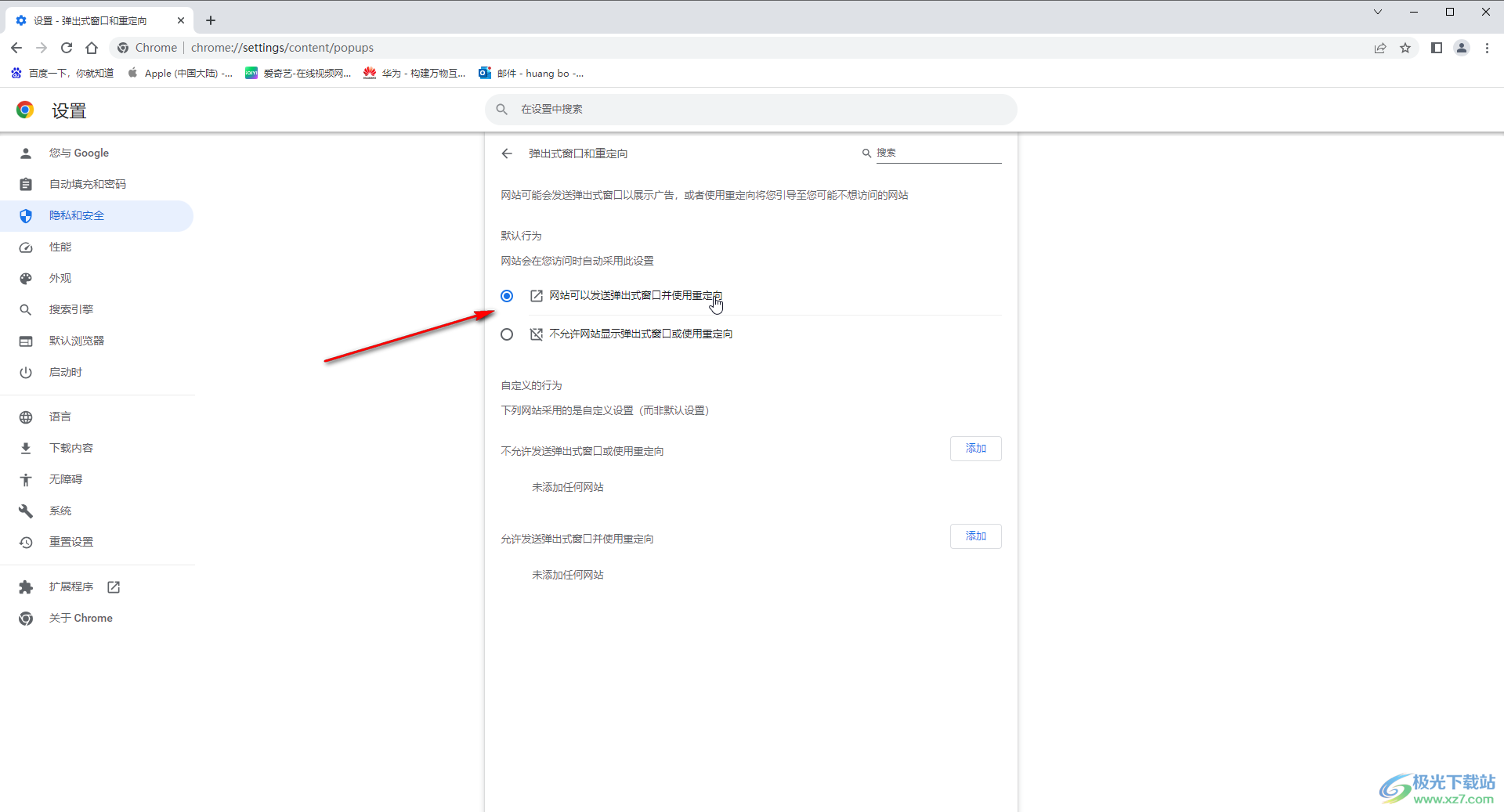Image resolution: width=1504 pixels, height=812 pixels.
Task: Toggle the side panel icon
Action: tap(1437, 48)
